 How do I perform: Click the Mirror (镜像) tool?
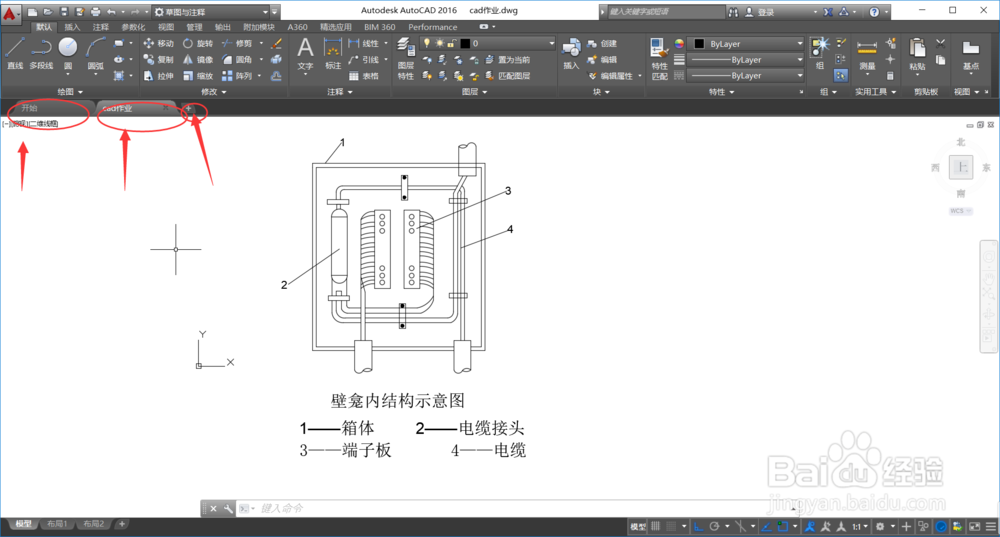198,59
